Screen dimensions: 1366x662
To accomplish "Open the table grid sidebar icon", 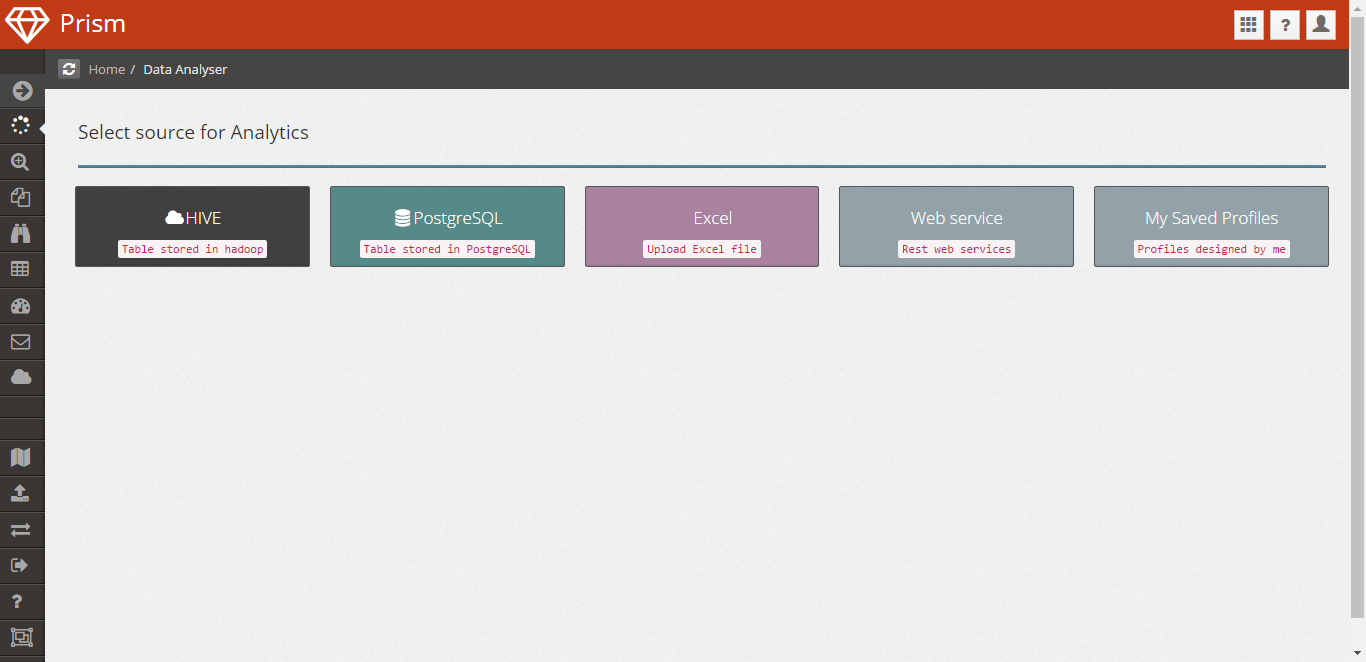I will click(22, 270).
